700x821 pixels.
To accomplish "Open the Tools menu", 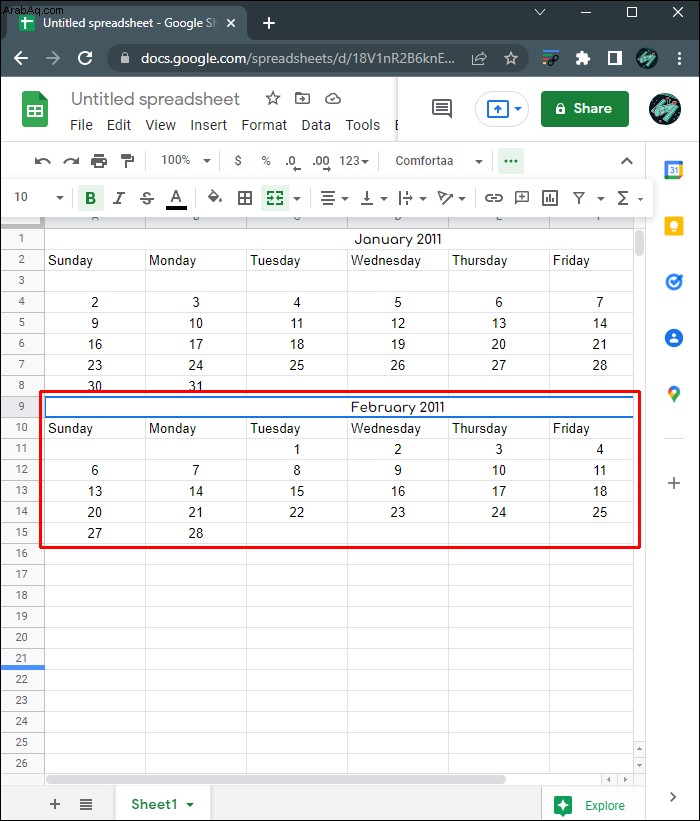I will click(x=362, y=125).
